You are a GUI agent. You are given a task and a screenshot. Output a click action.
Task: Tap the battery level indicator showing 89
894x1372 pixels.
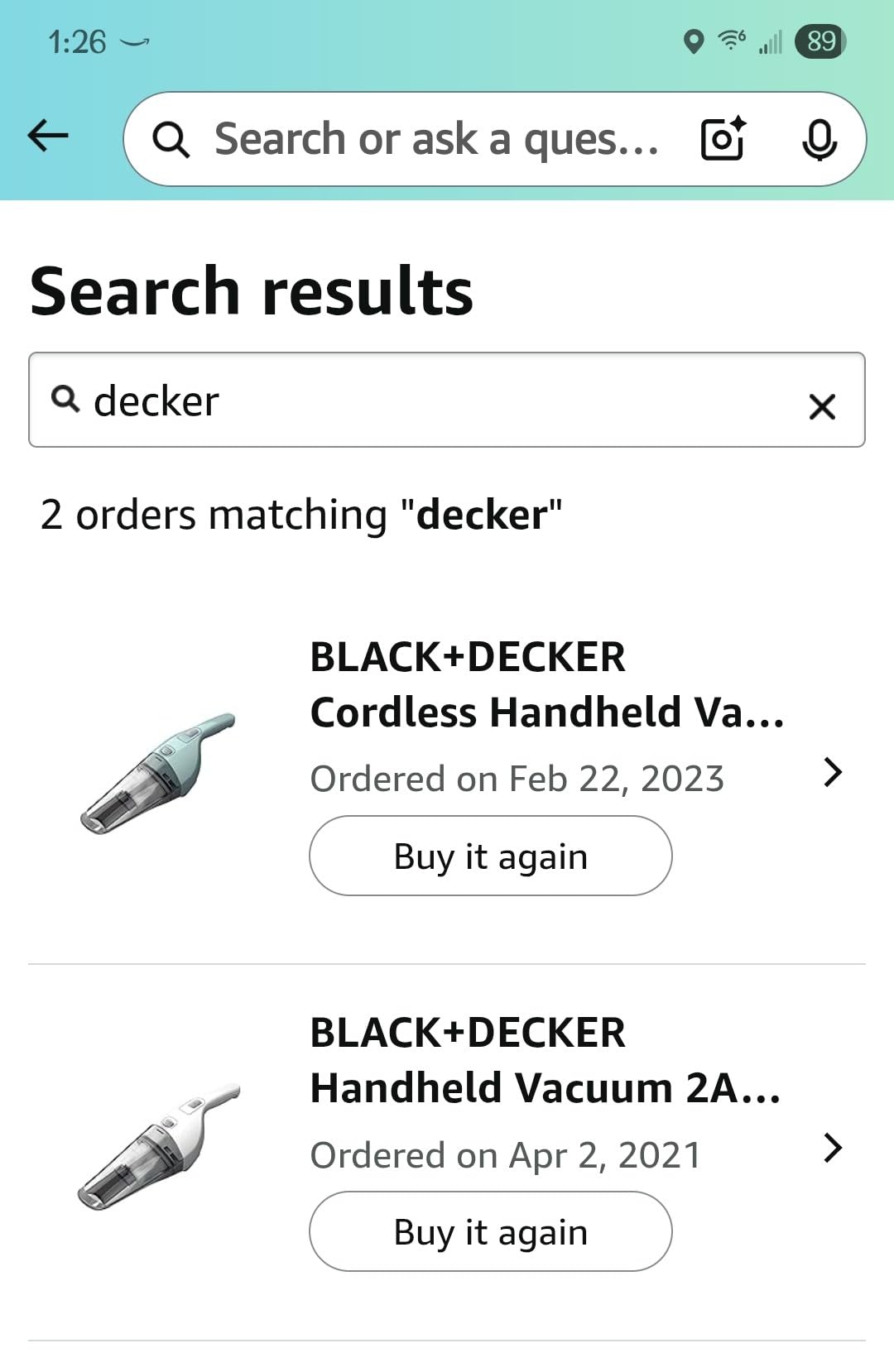[820, 40]
